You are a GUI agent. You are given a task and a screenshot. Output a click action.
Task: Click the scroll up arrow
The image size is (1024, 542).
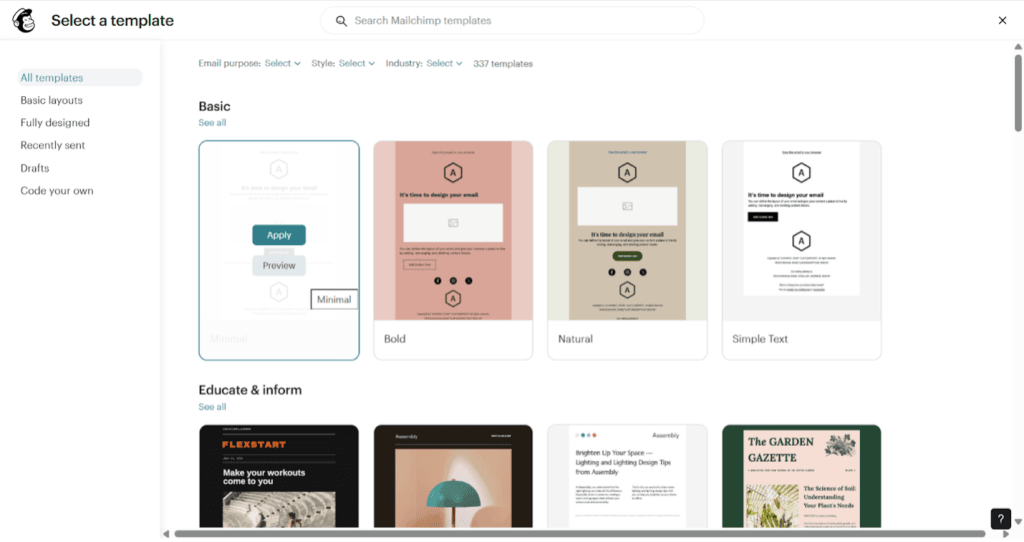click(x=1017, y=47)
